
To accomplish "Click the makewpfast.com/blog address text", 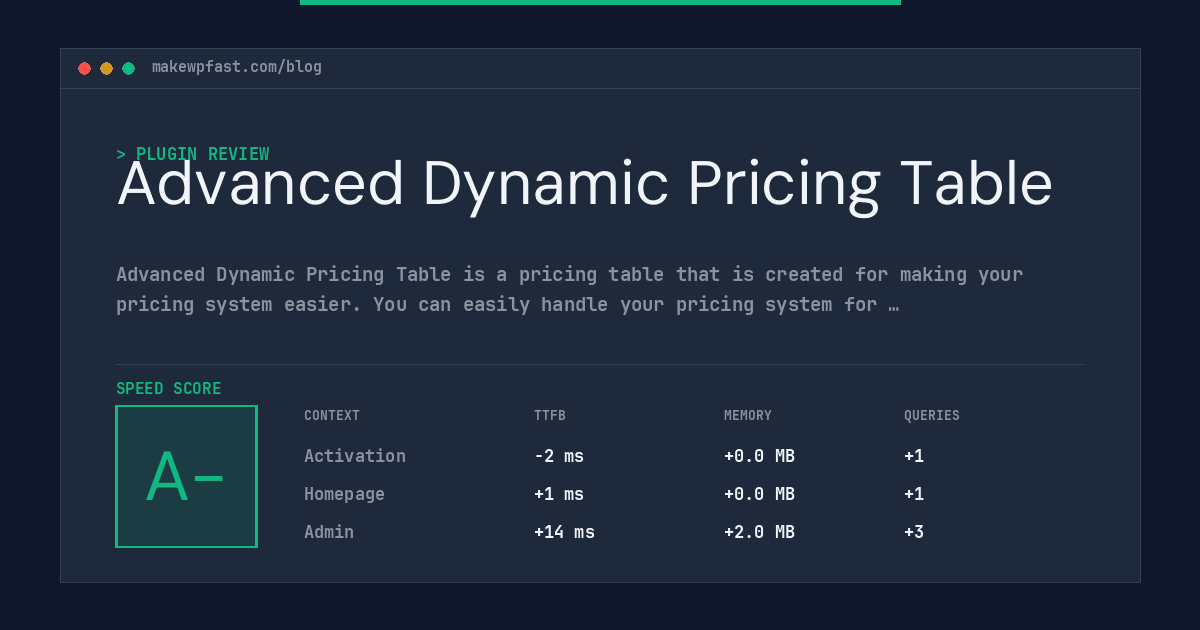I will 237,67.
